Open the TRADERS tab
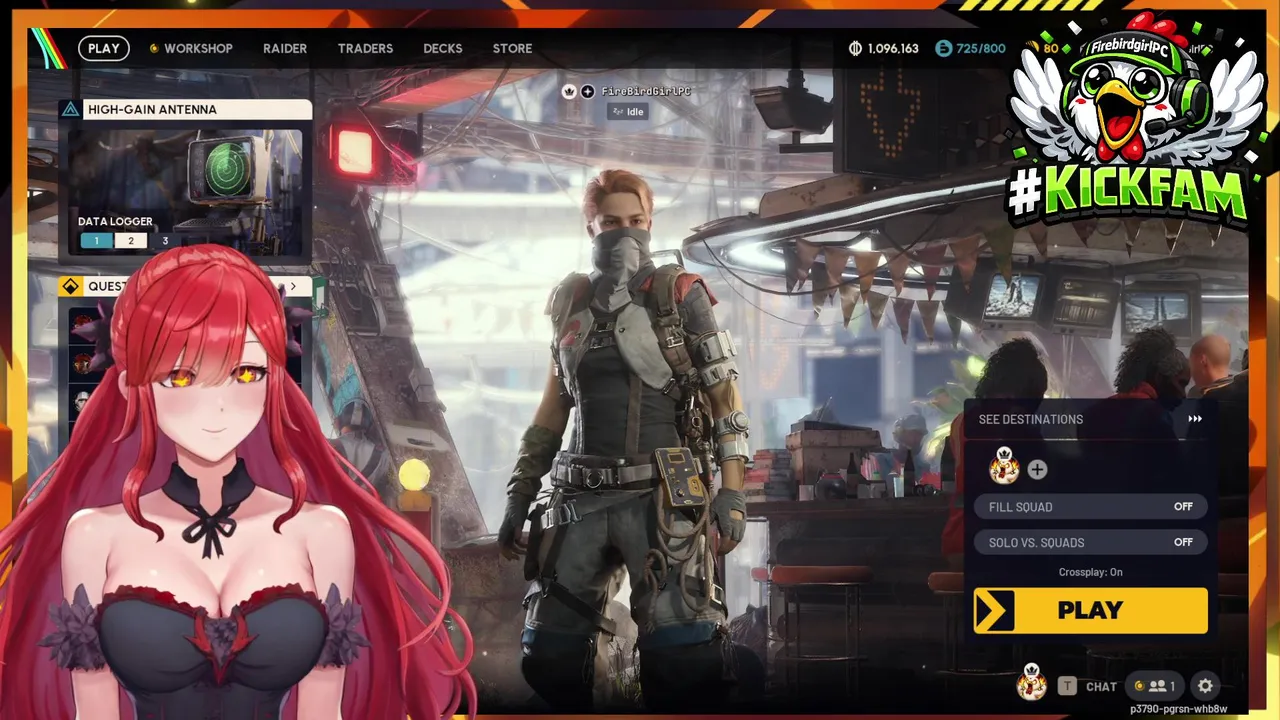Image resolution: width=1280 pixels, height=720 pixels. [x=365, y=48]
